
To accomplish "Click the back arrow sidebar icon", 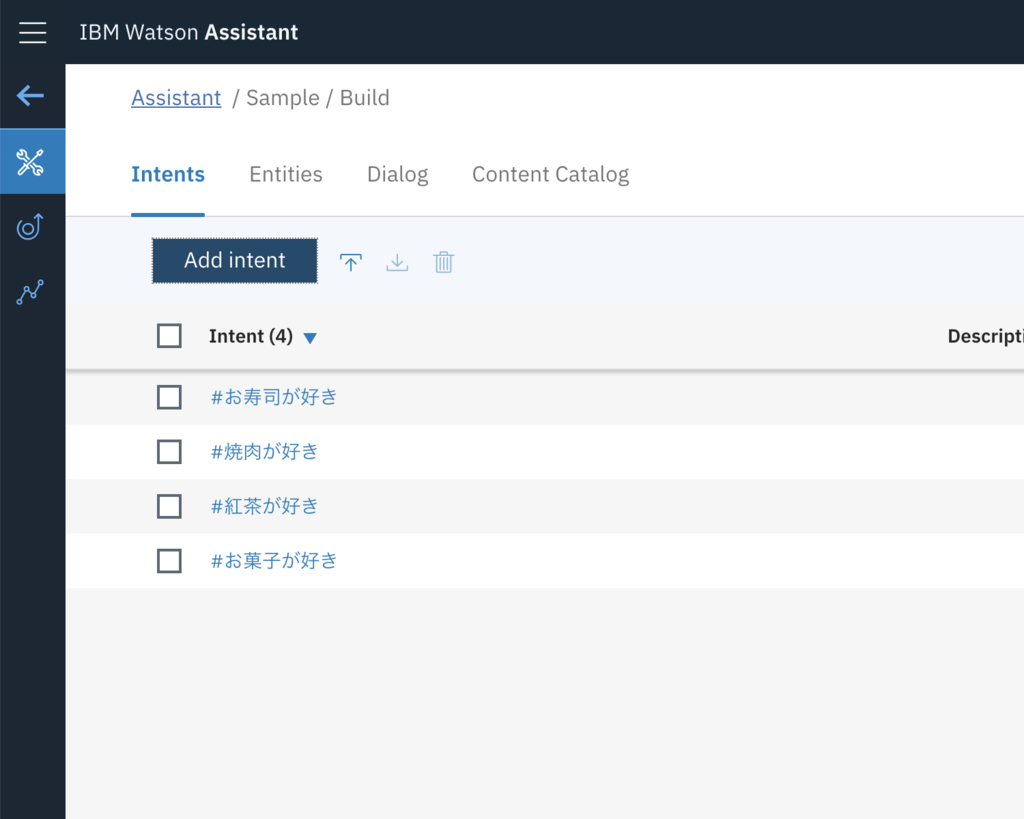I will point(30,96).
